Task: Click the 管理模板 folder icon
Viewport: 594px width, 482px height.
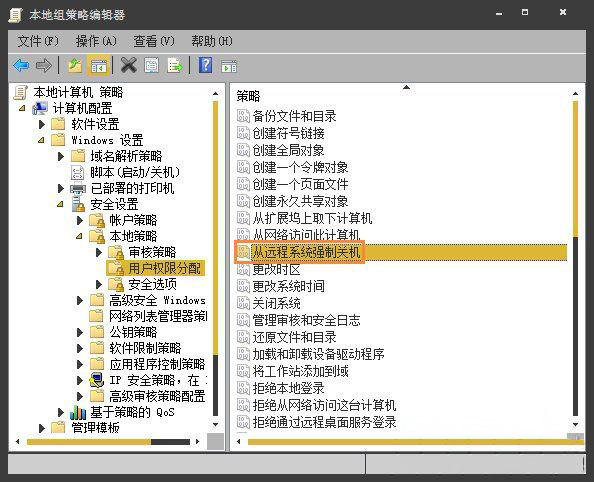Action: (58, 427)
